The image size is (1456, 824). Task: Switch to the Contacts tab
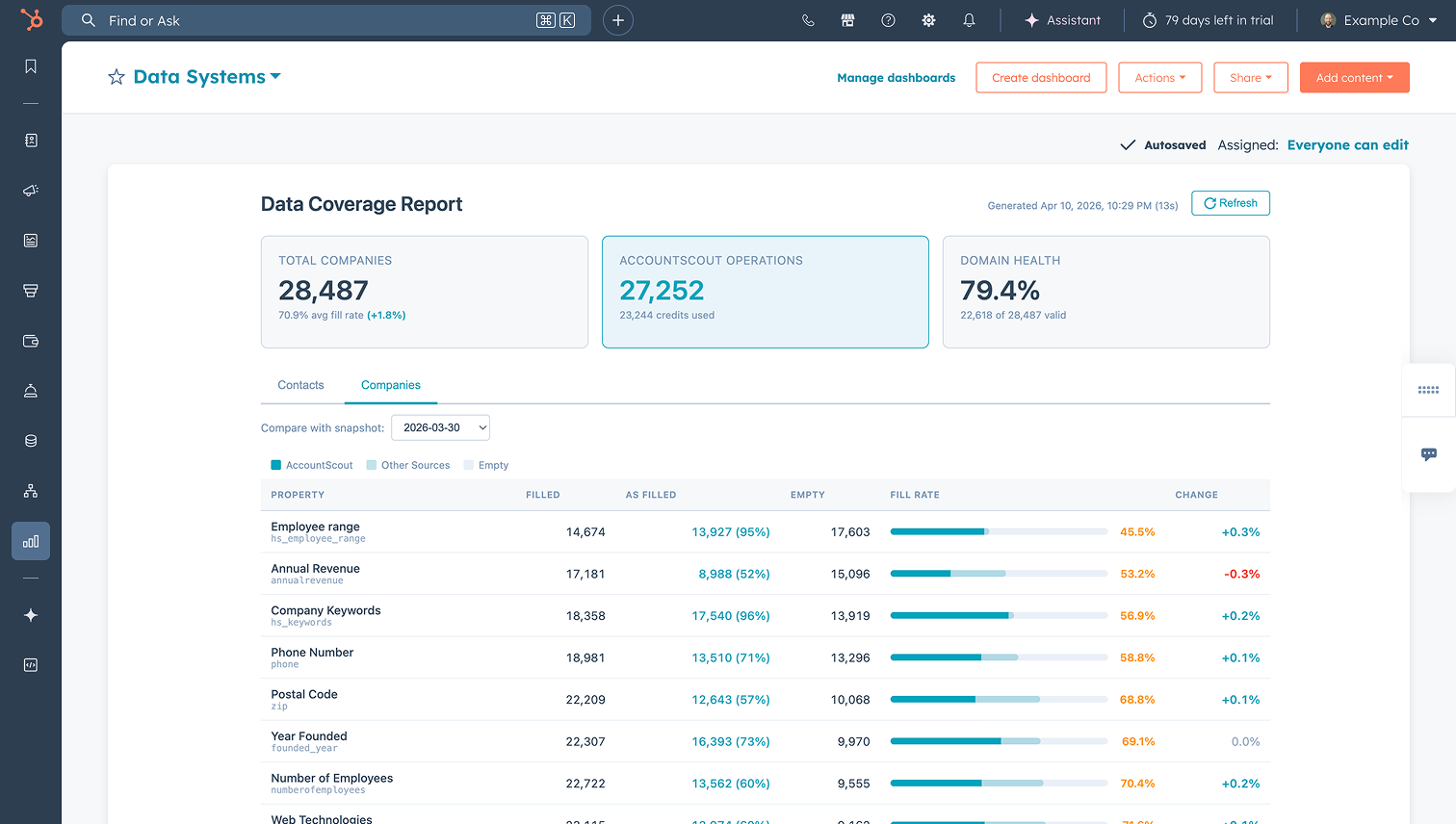pyautogui.click(x=300, y=384)
